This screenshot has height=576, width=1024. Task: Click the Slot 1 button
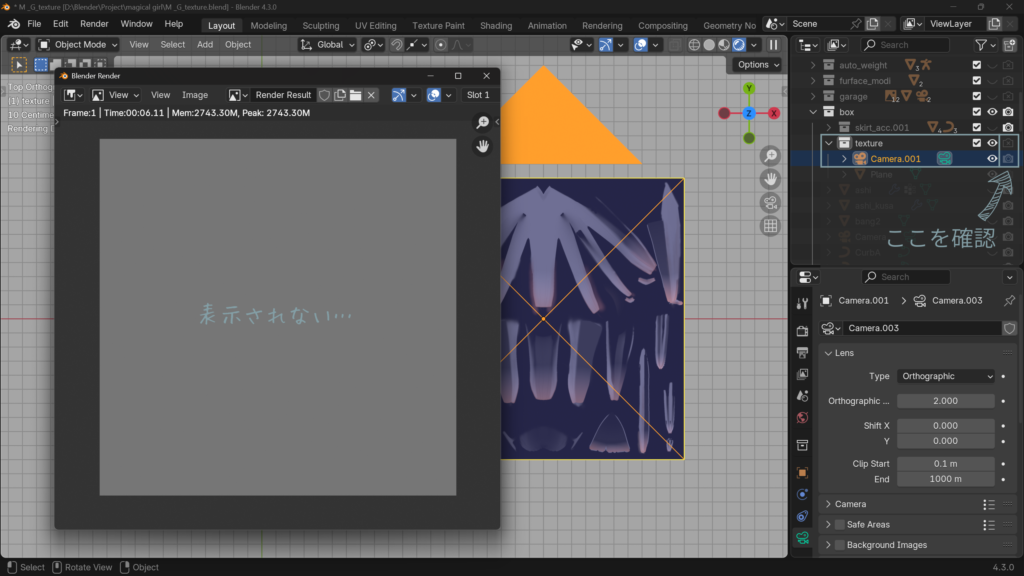[x=478, y=95]
